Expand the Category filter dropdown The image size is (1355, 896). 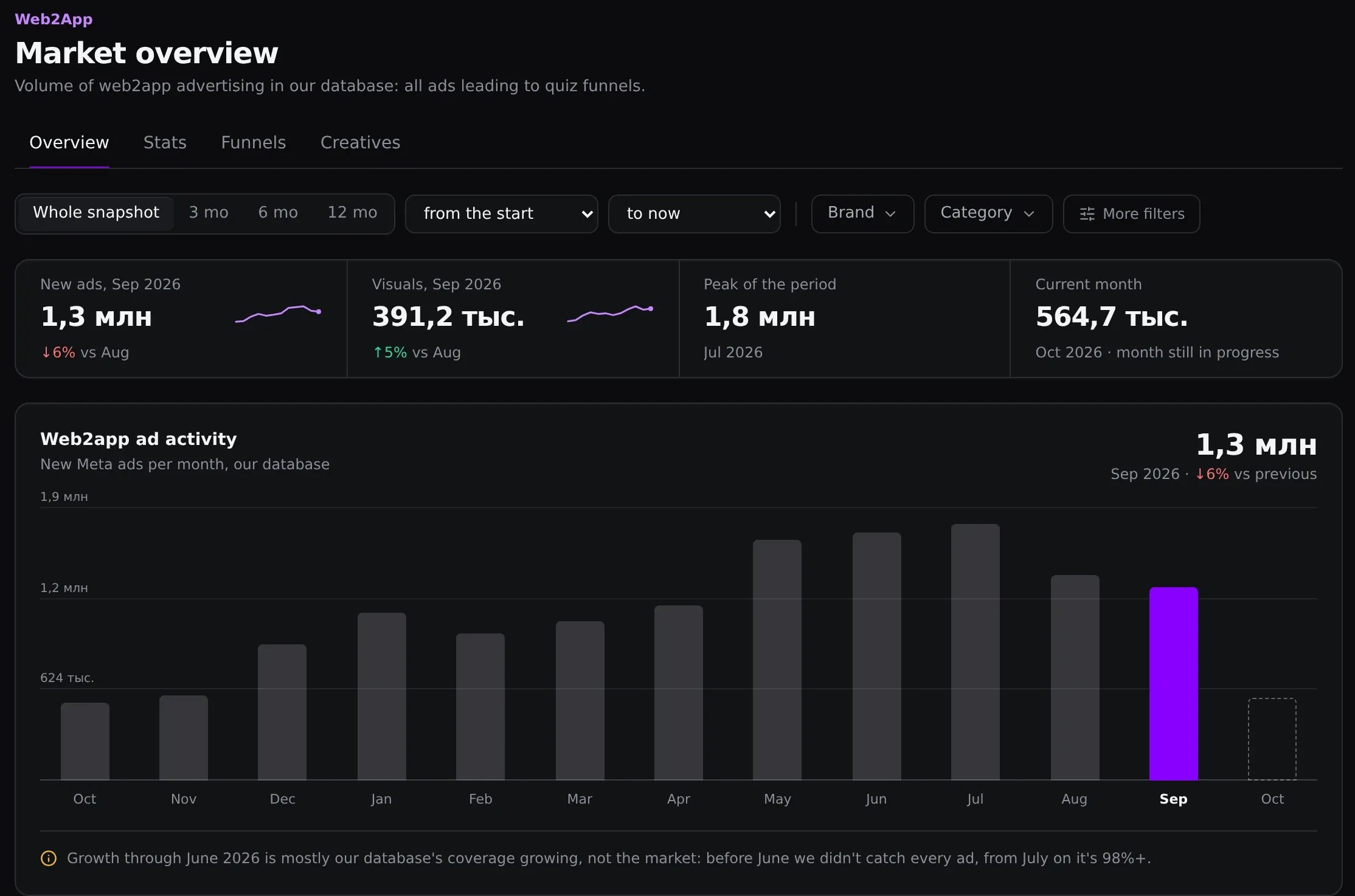[x=988, y=213]
